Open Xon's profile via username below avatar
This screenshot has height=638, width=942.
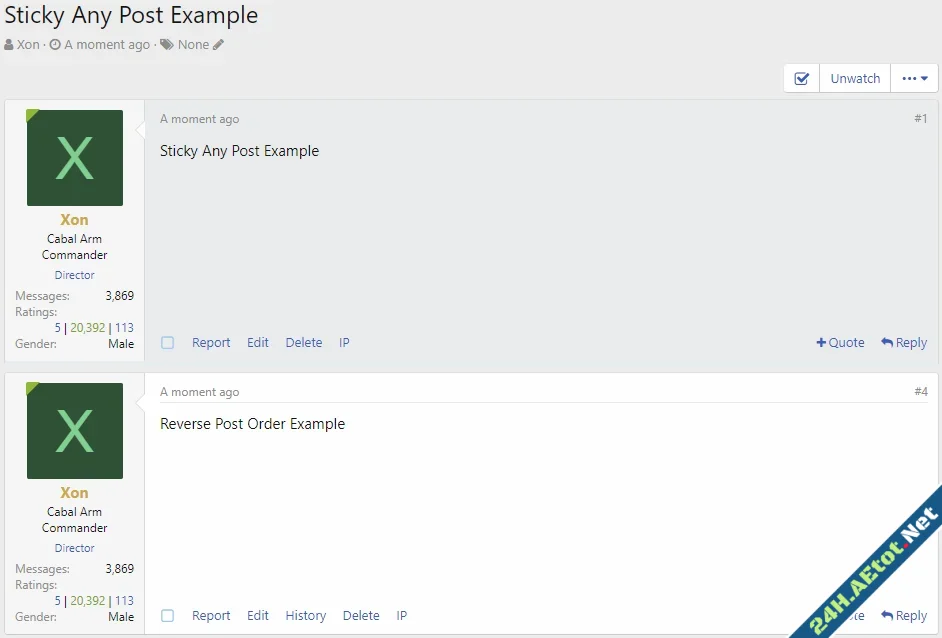tap(74, 219)
